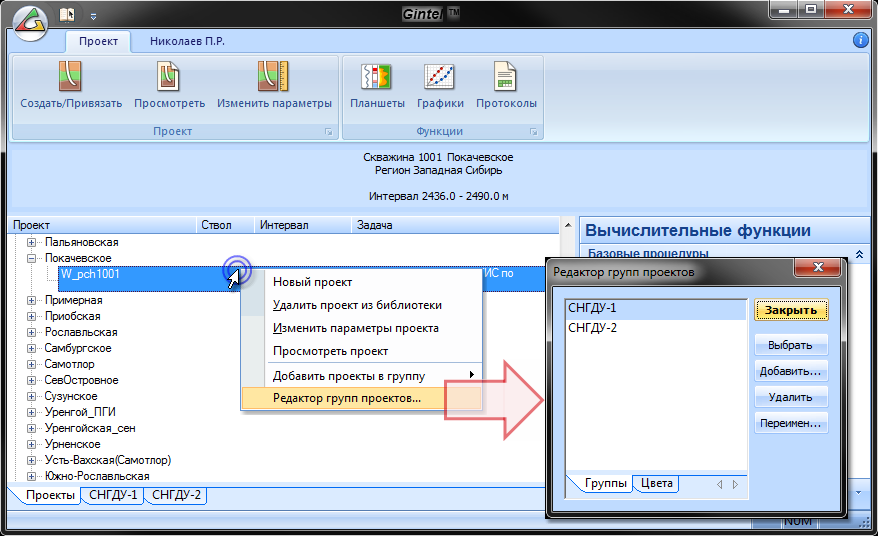Select СНГДУ-1 in group list

(x=656, y=308)
